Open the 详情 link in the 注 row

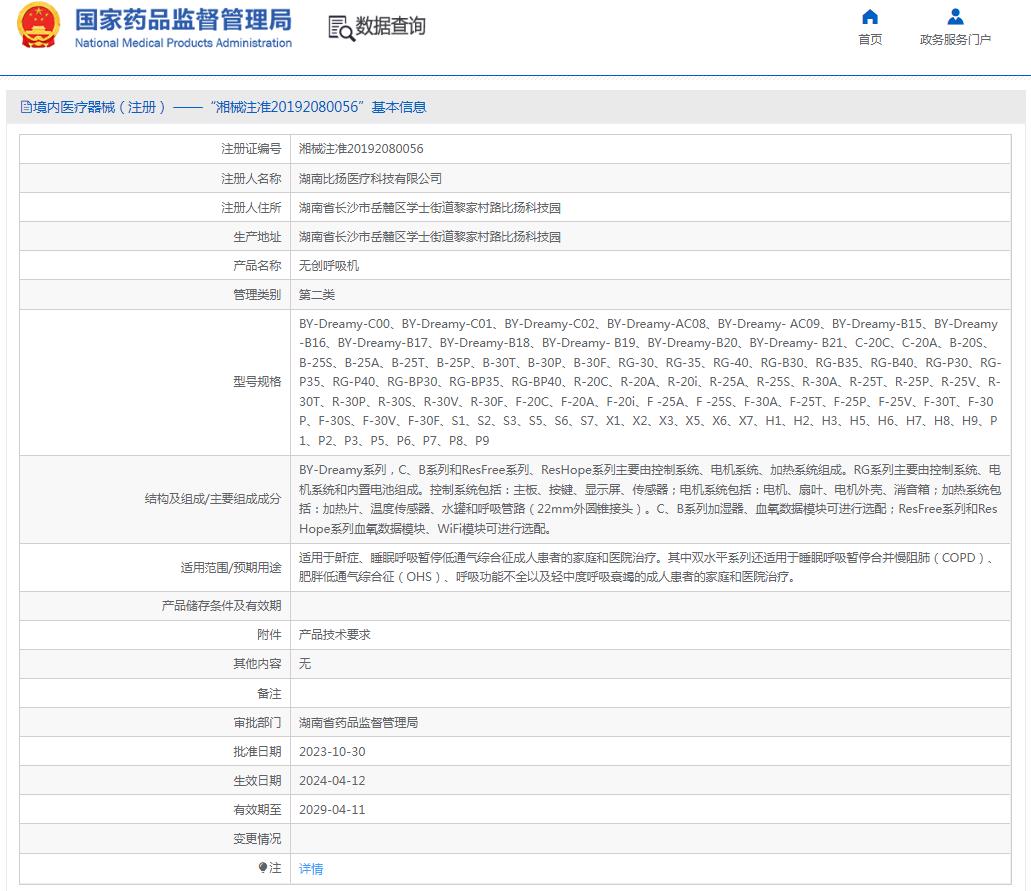[311, 869]
